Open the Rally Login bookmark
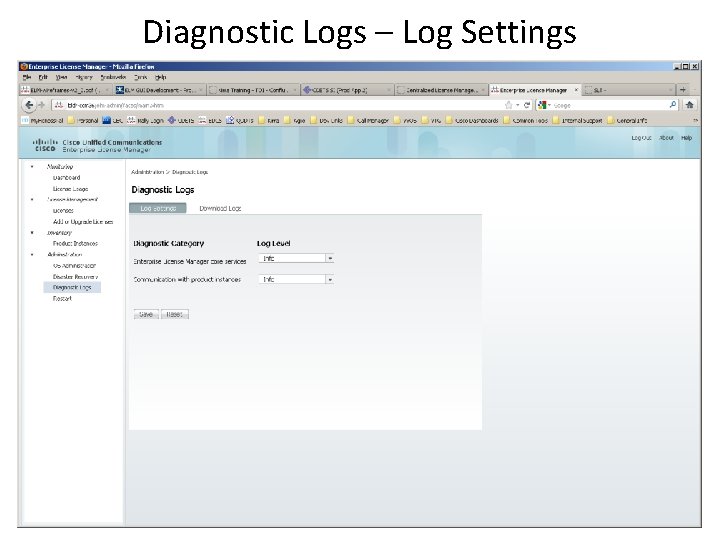The image size is (720, 540). click(x=146, y=120)
